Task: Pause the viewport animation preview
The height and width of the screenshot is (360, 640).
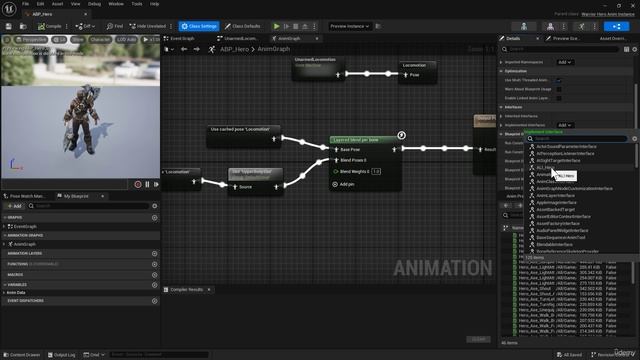Action: (x=147, y=184)
